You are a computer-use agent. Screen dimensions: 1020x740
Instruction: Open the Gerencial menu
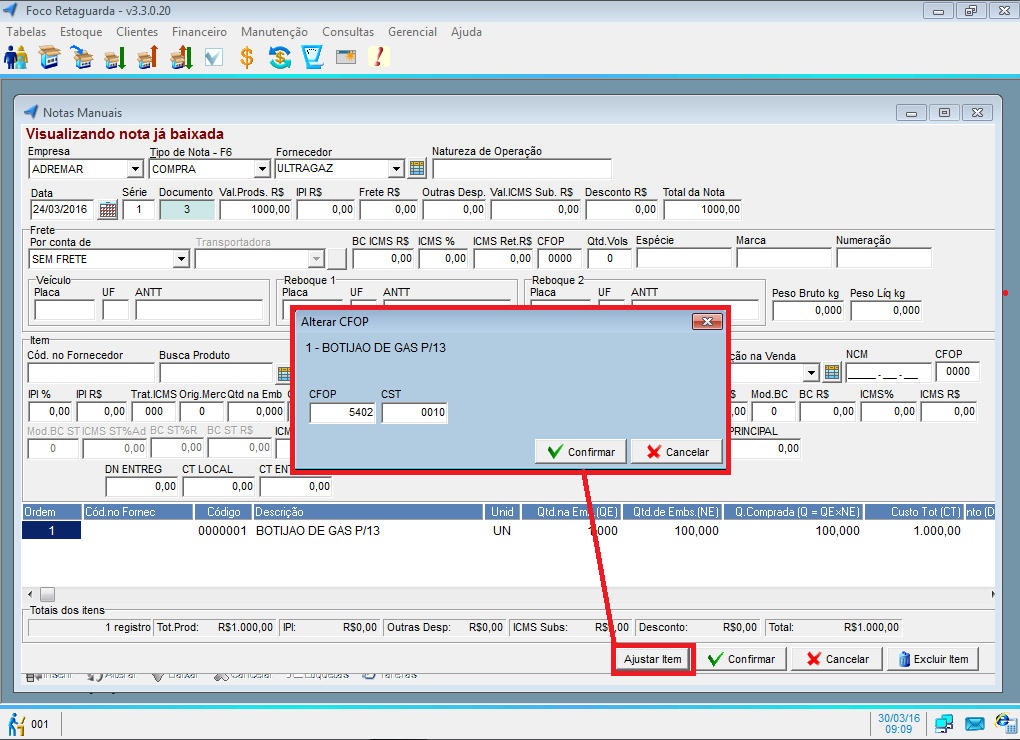[412, 32]
